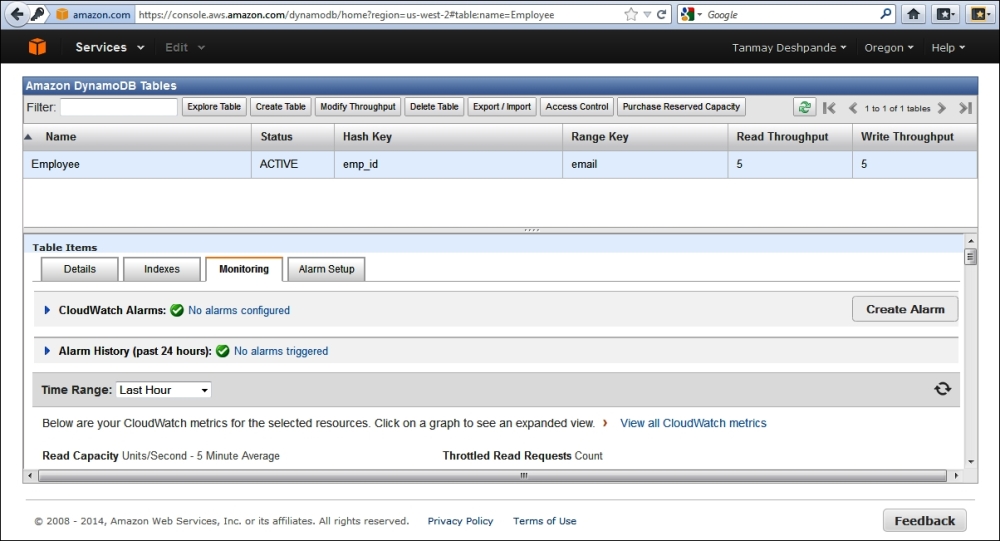Open No alarms triggered link
This screenshot has width=1000, height=541.
pyautogui.click(x=281, y=351)
